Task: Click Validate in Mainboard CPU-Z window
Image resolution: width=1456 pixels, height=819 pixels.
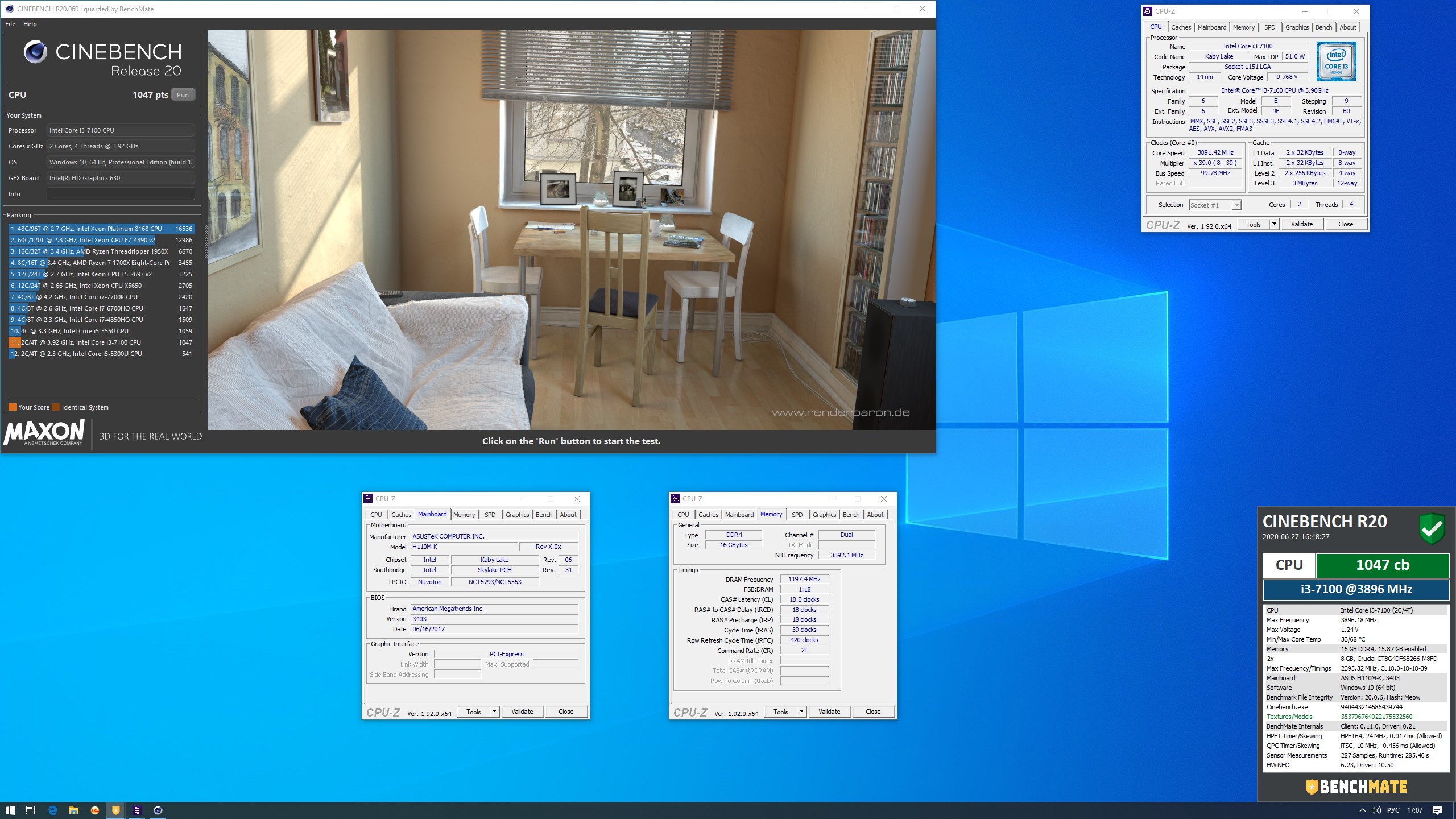Action: [522, 712]
